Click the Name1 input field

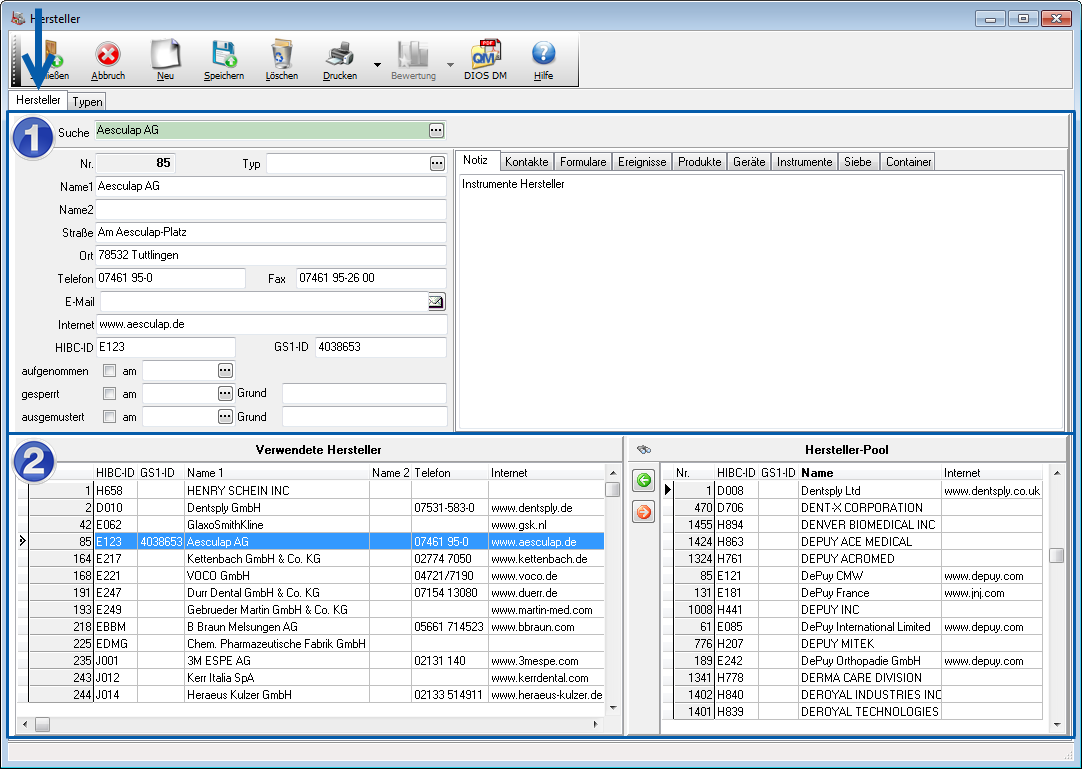click(x=270, y=186)
